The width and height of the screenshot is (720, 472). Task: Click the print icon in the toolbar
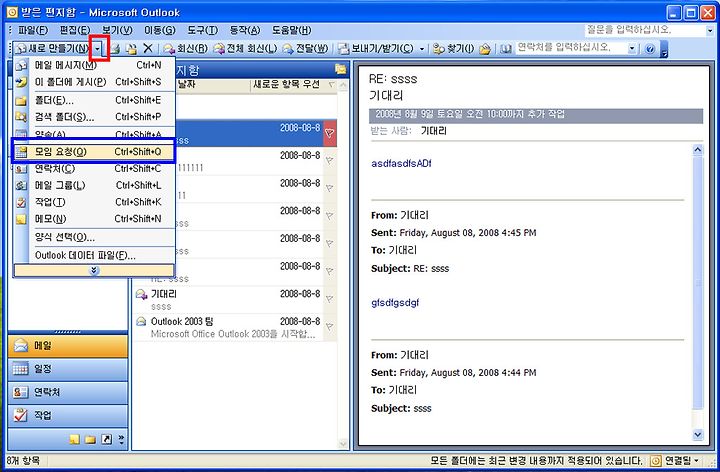115,48
